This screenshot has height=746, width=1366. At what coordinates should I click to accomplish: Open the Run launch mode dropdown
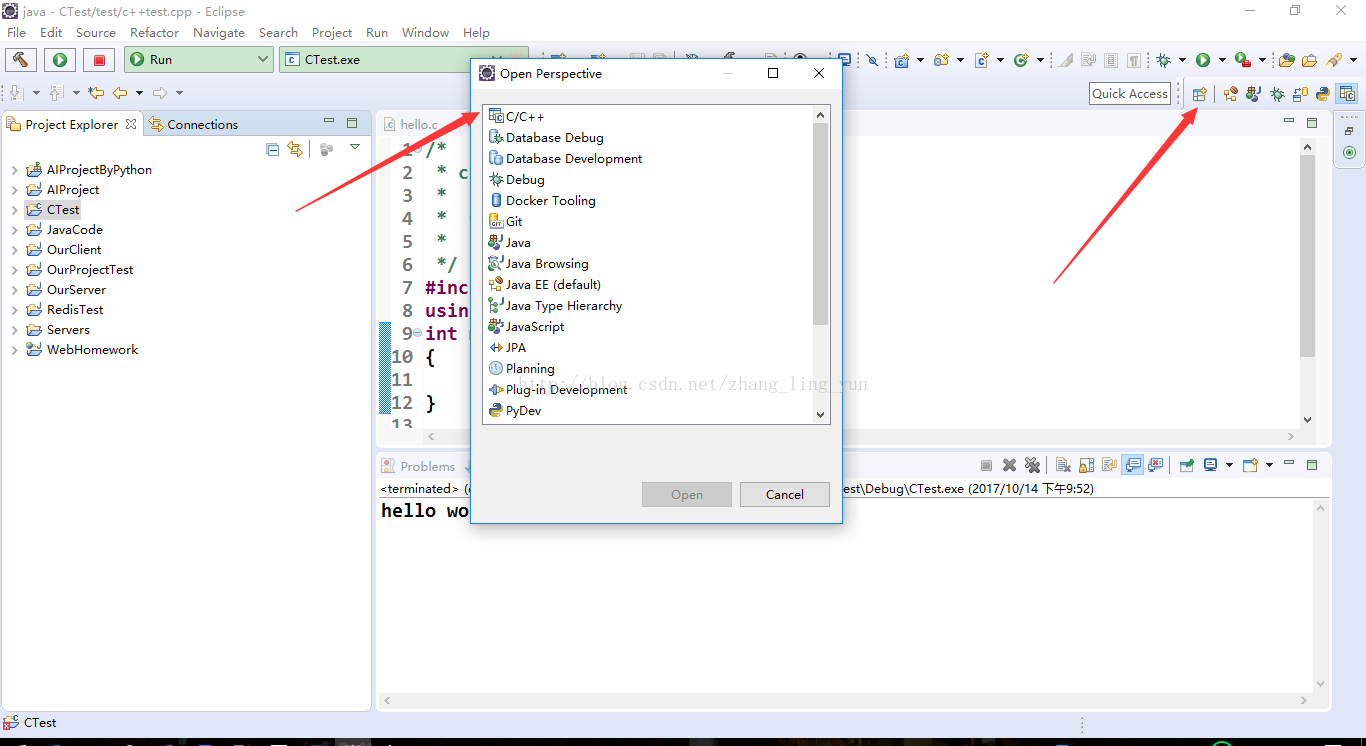[x=198, y=60]
